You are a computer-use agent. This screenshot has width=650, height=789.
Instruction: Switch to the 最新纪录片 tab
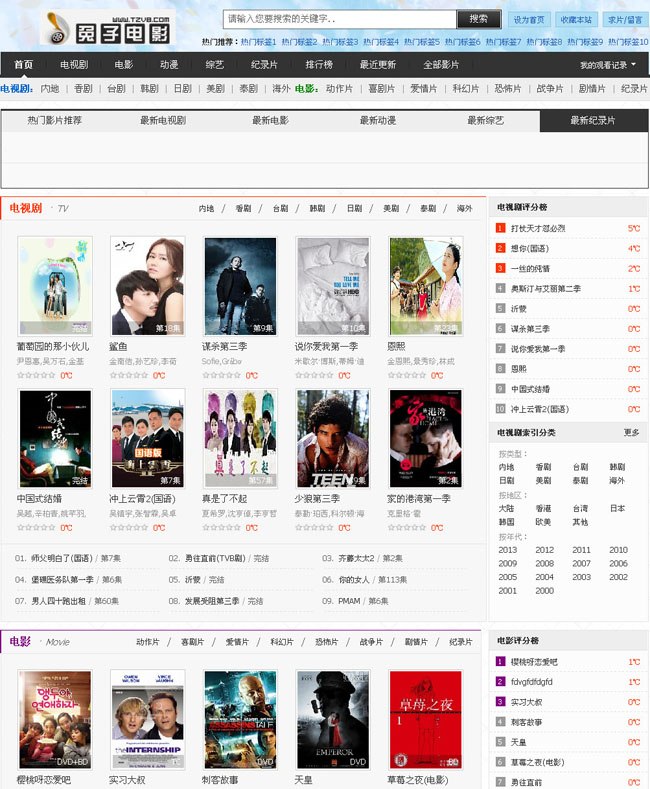coord(593,121)
